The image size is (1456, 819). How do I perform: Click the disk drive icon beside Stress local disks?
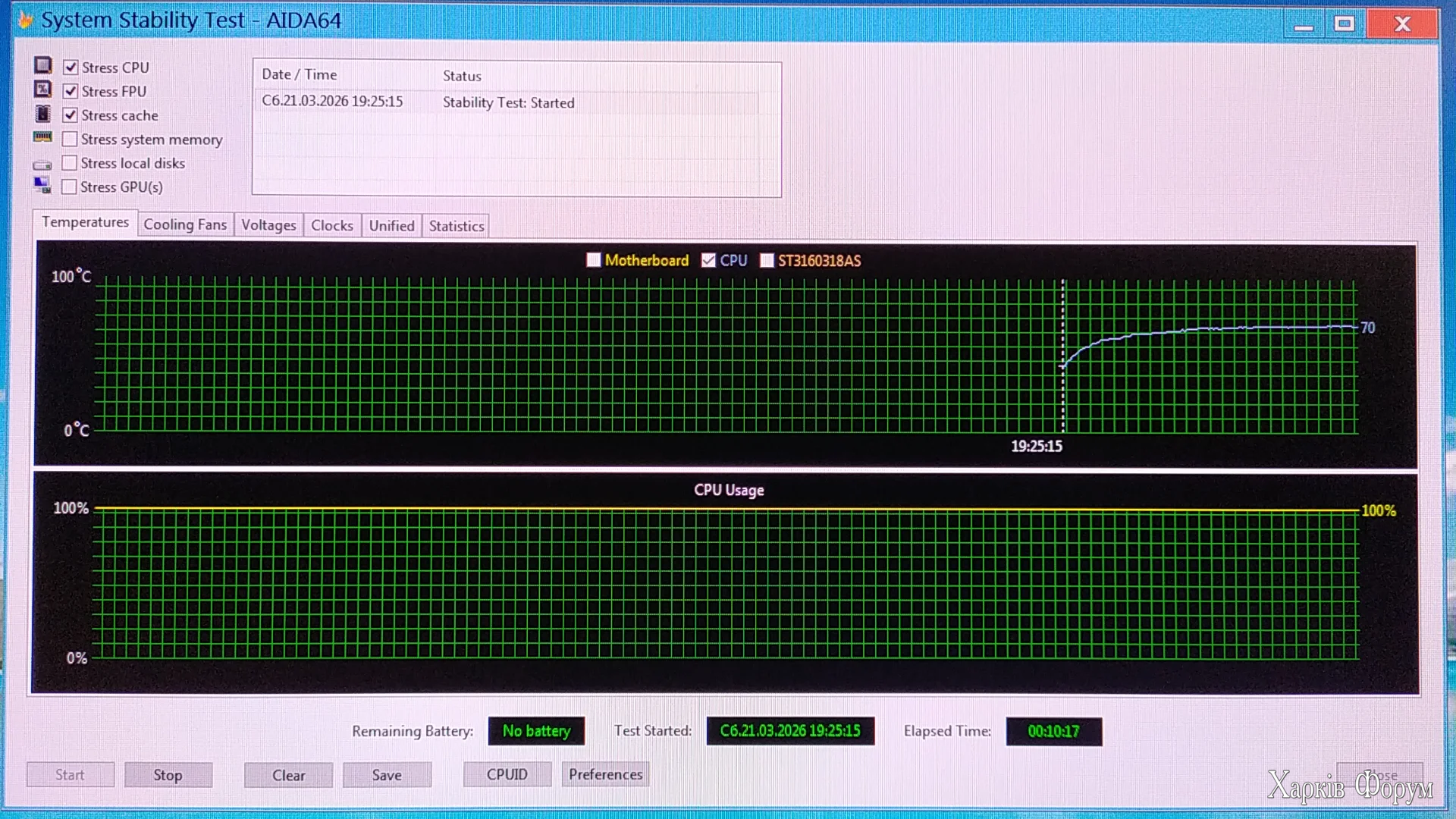(42, 165)
